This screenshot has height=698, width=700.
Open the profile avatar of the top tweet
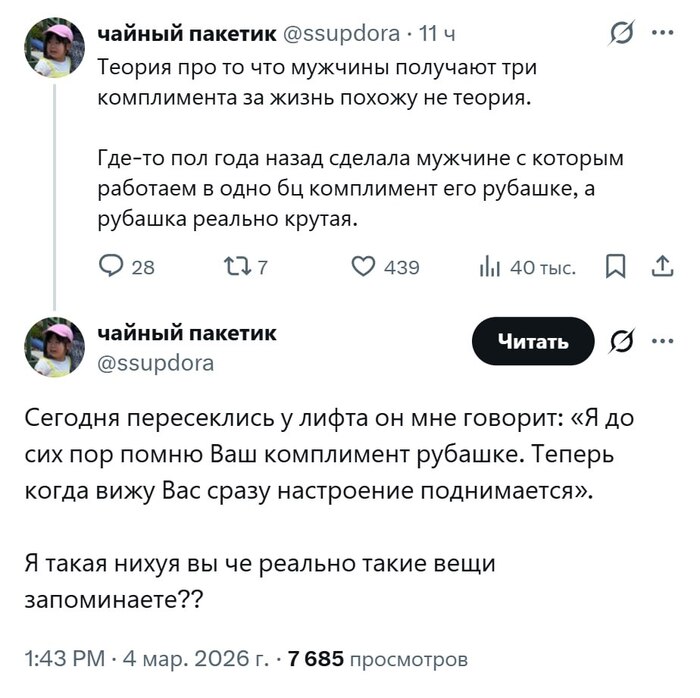pyautogui.click(x=55, y=48)
